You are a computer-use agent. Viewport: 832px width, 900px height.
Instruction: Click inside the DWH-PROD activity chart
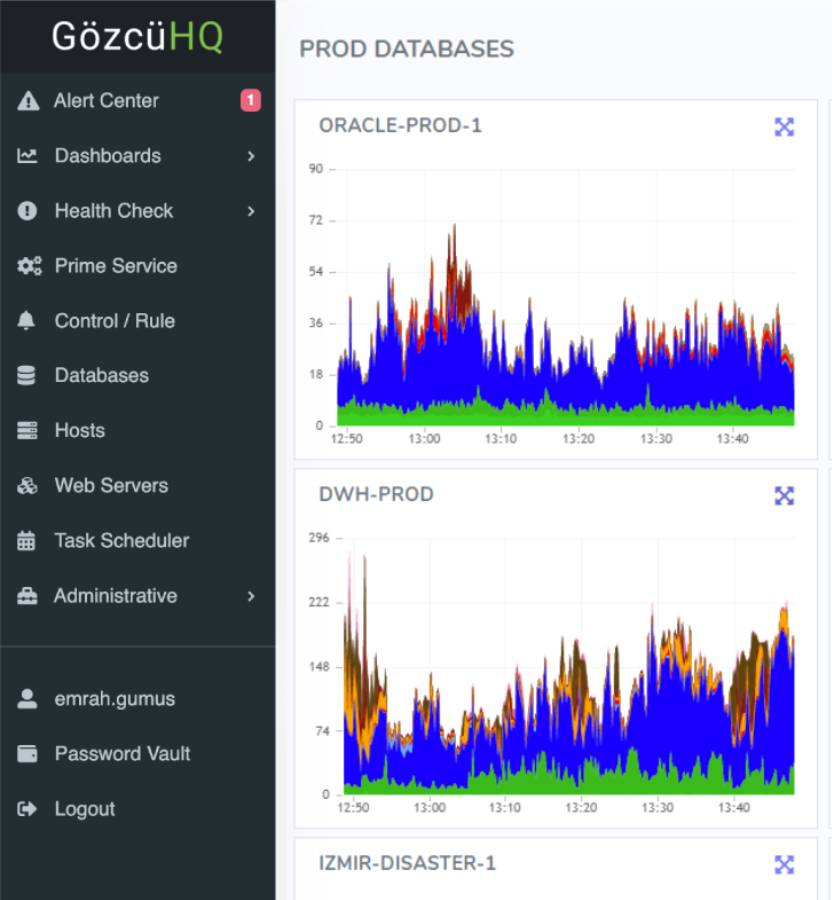569,666
